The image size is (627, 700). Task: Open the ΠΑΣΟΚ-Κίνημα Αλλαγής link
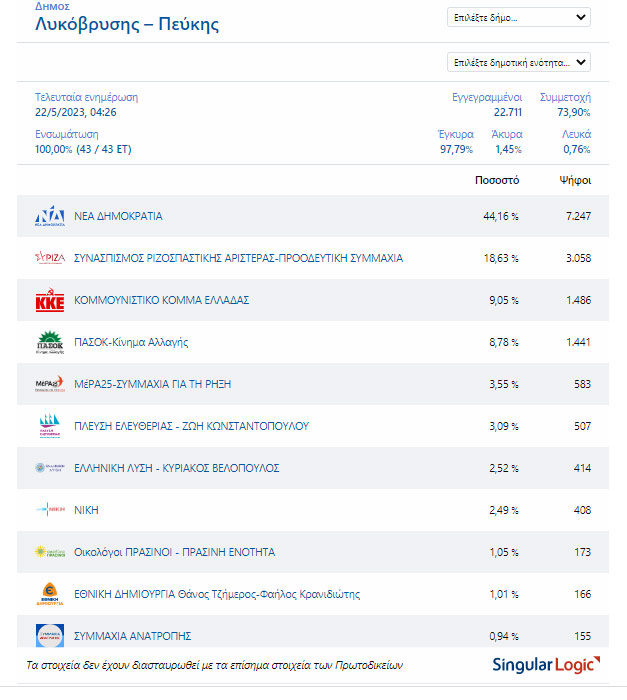[x=131, y=342]
